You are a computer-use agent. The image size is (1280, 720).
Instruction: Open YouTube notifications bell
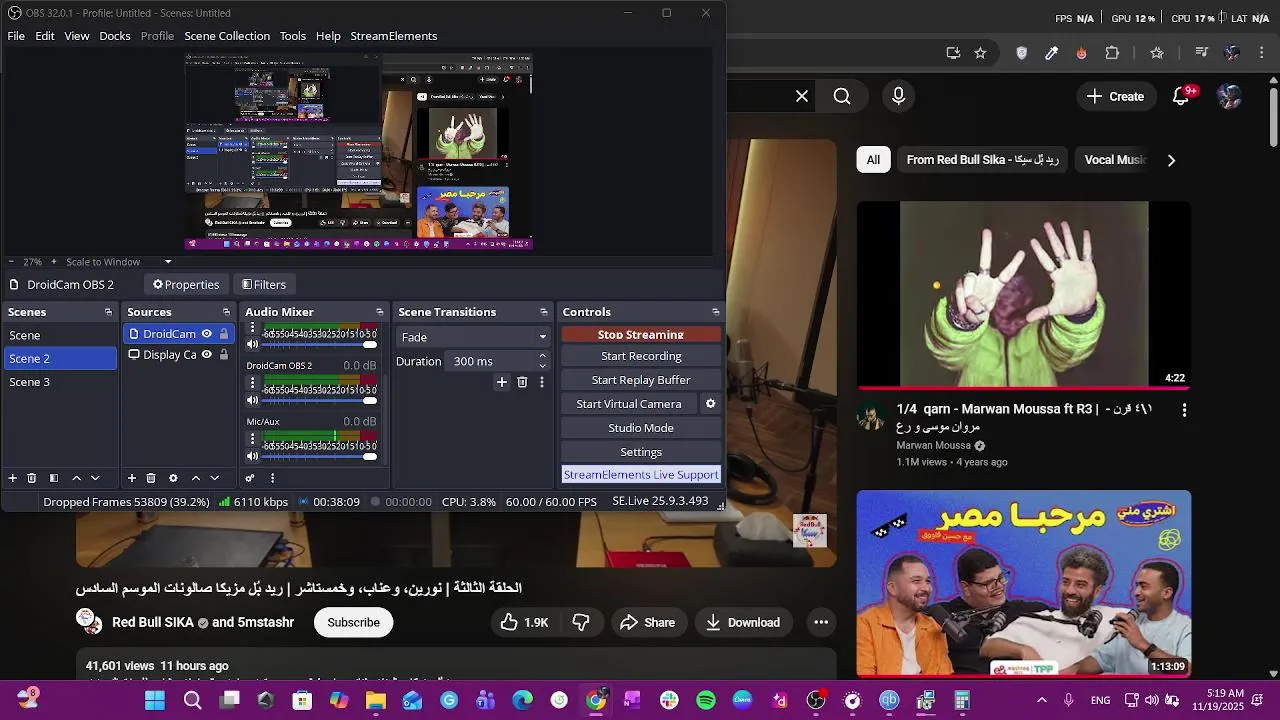coord(1181,96)
